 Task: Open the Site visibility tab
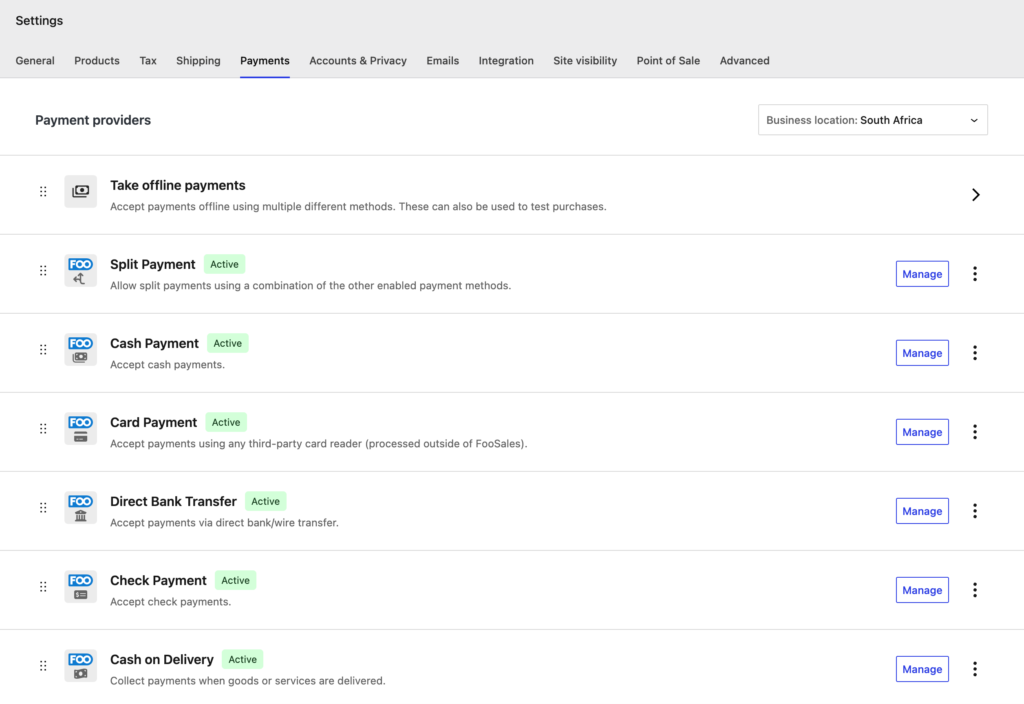point(585,61)
